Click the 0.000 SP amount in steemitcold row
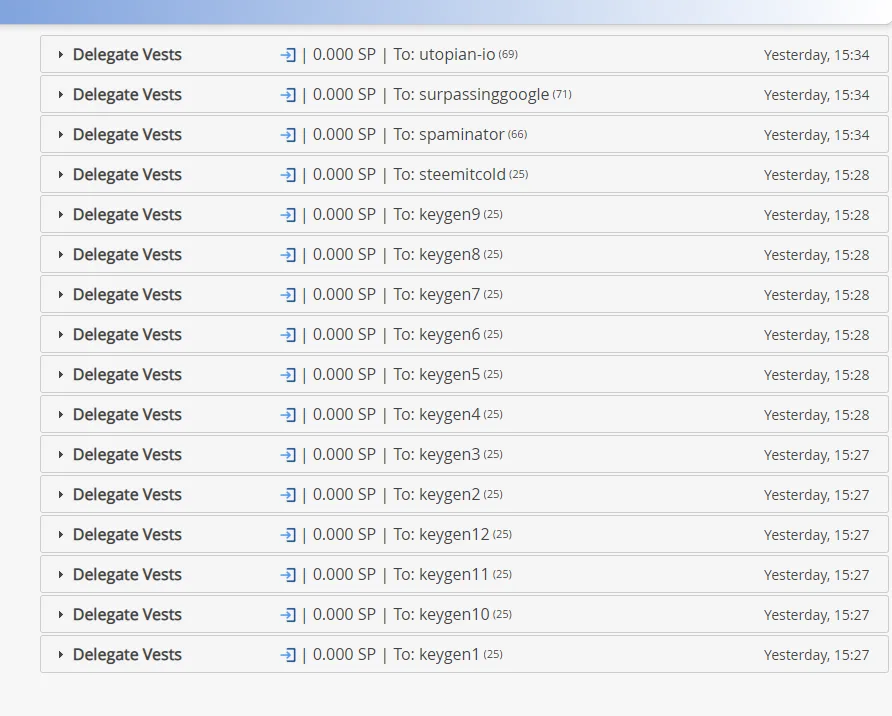Image resolution: width=892 pixels, height=716 pixels. (344, 175)
